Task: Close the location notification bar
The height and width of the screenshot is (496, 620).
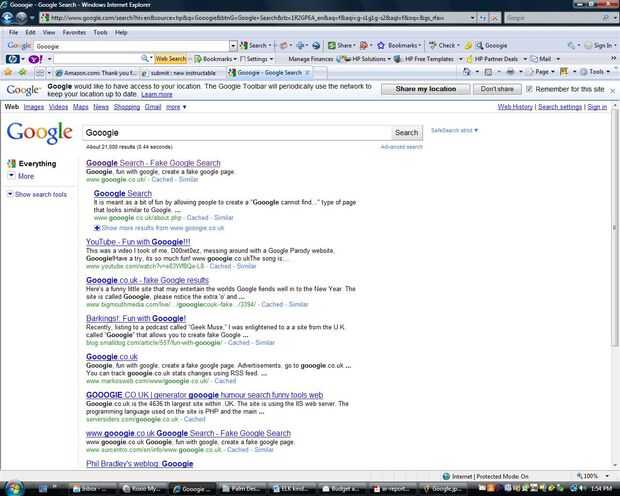Action: [612, 91]
